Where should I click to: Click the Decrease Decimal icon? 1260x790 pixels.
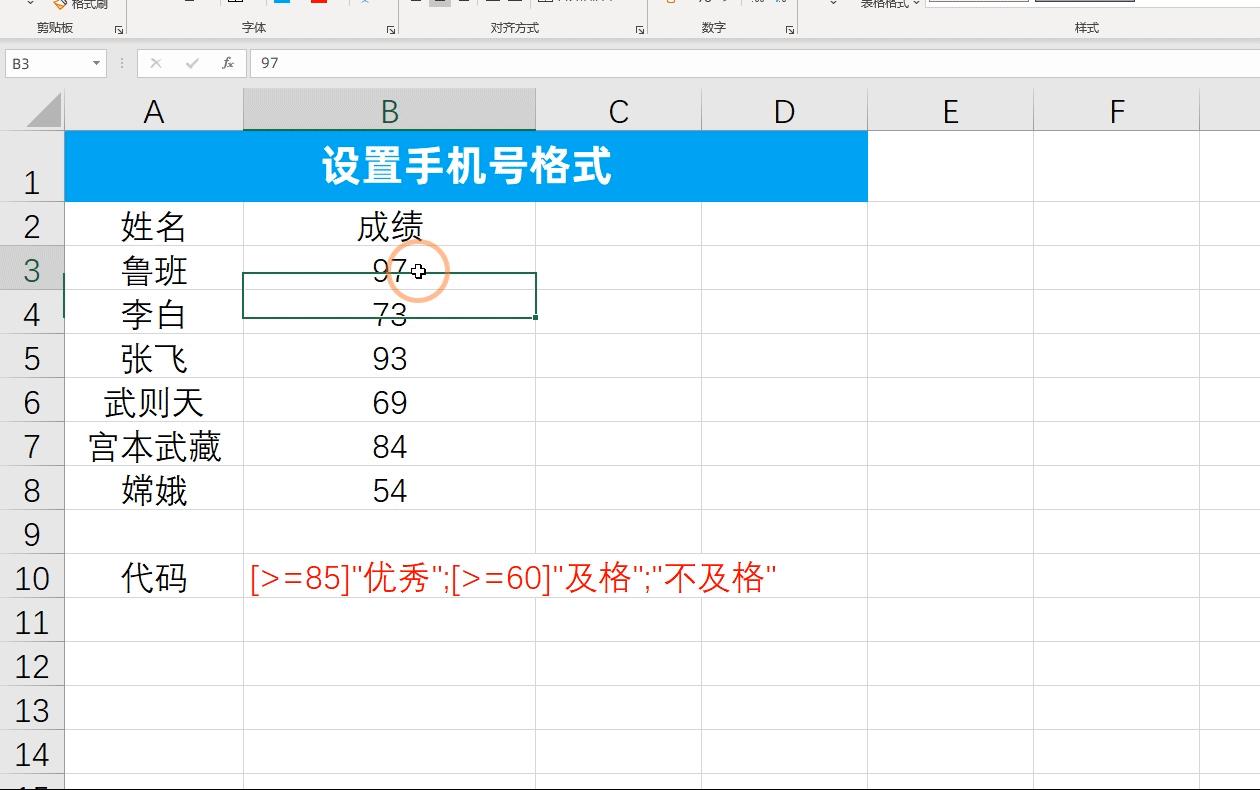[x=784, y=3]
